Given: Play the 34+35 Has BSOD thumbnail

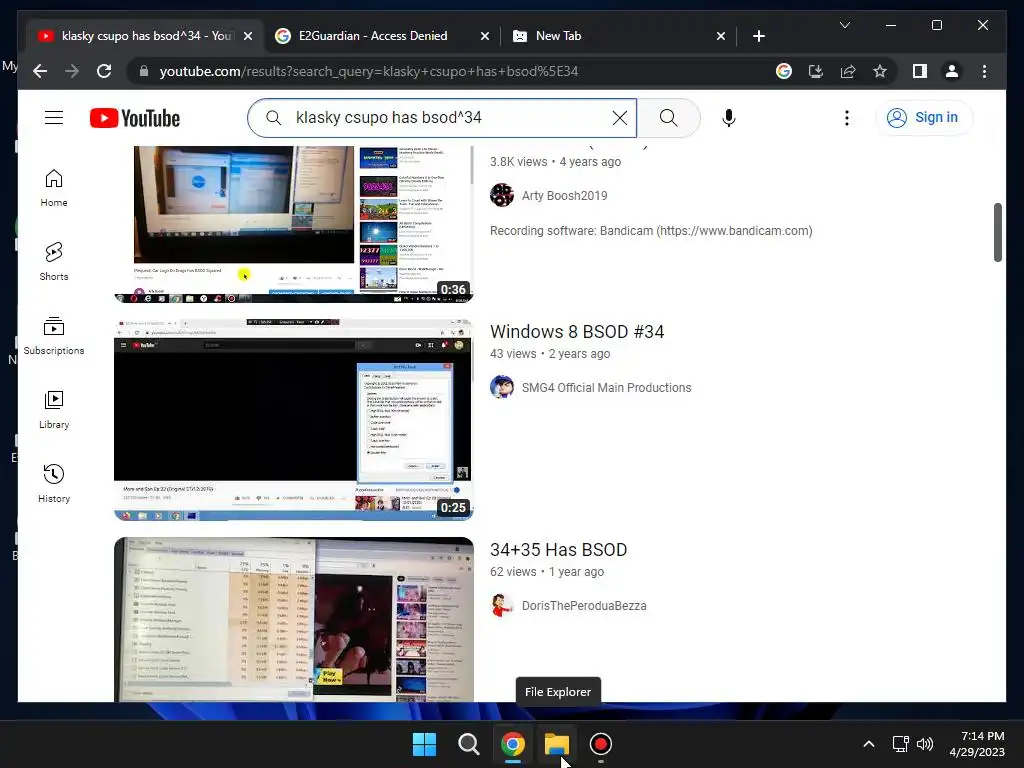Looking at the screenshot, I should pos(293,619).
